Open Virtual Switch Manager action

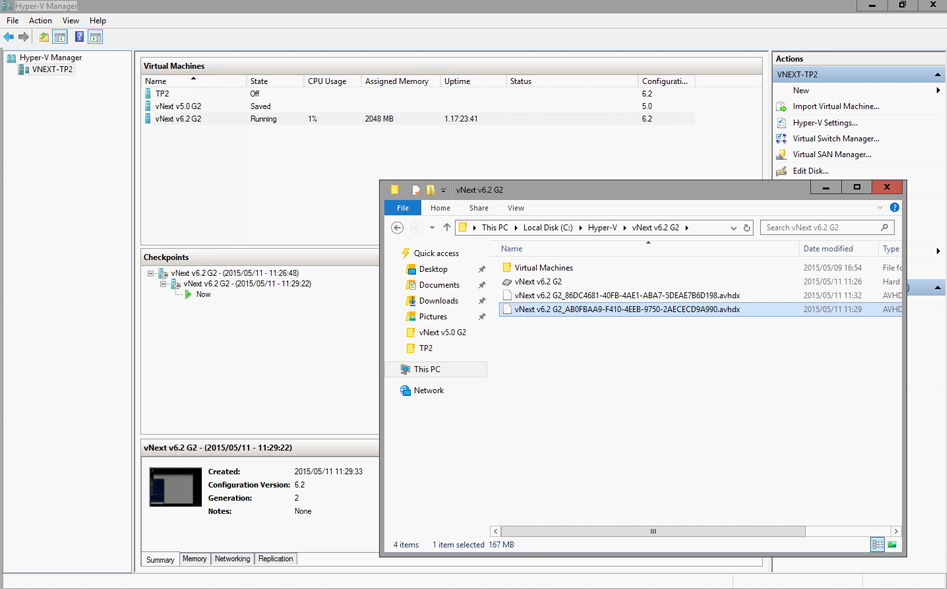pos(836,138)
